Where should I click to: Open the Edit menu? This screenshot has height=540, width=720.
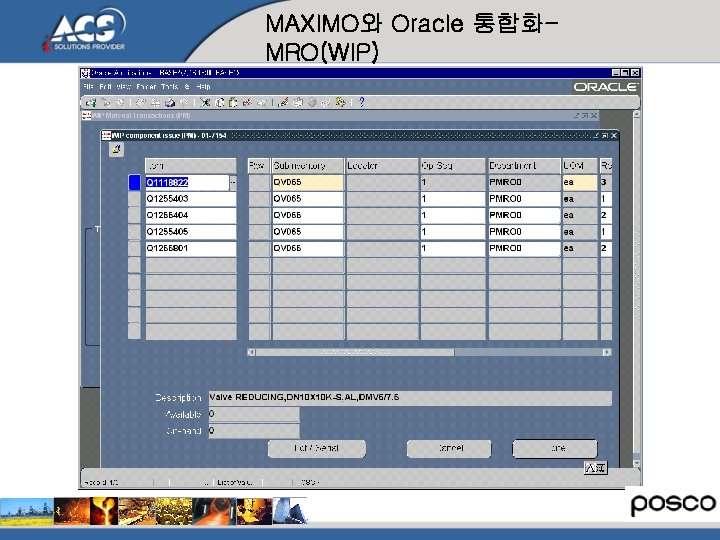click(x=105, y=86)
